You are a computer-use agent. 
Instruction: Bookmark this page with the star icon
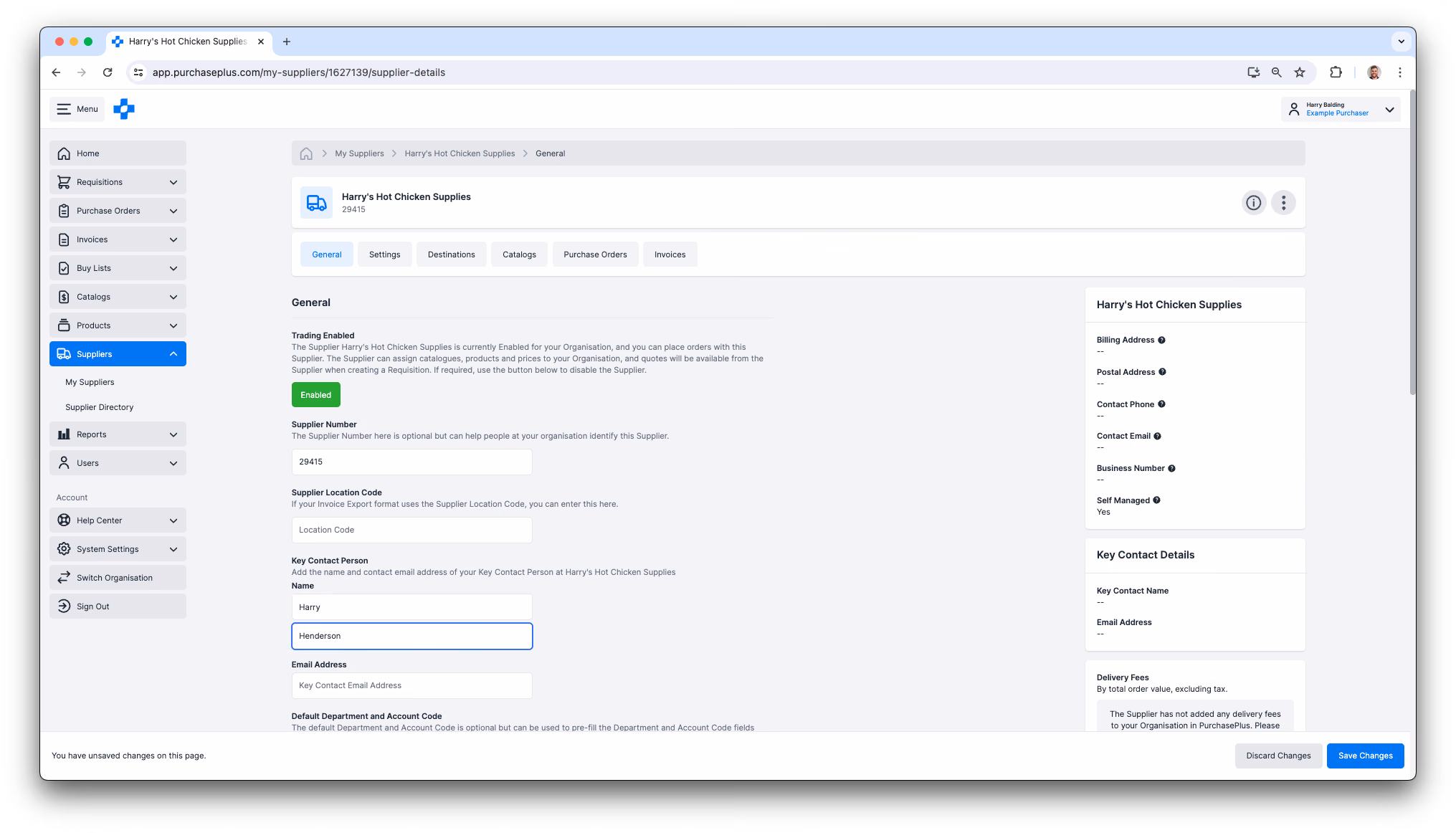tap(1300, 72)
